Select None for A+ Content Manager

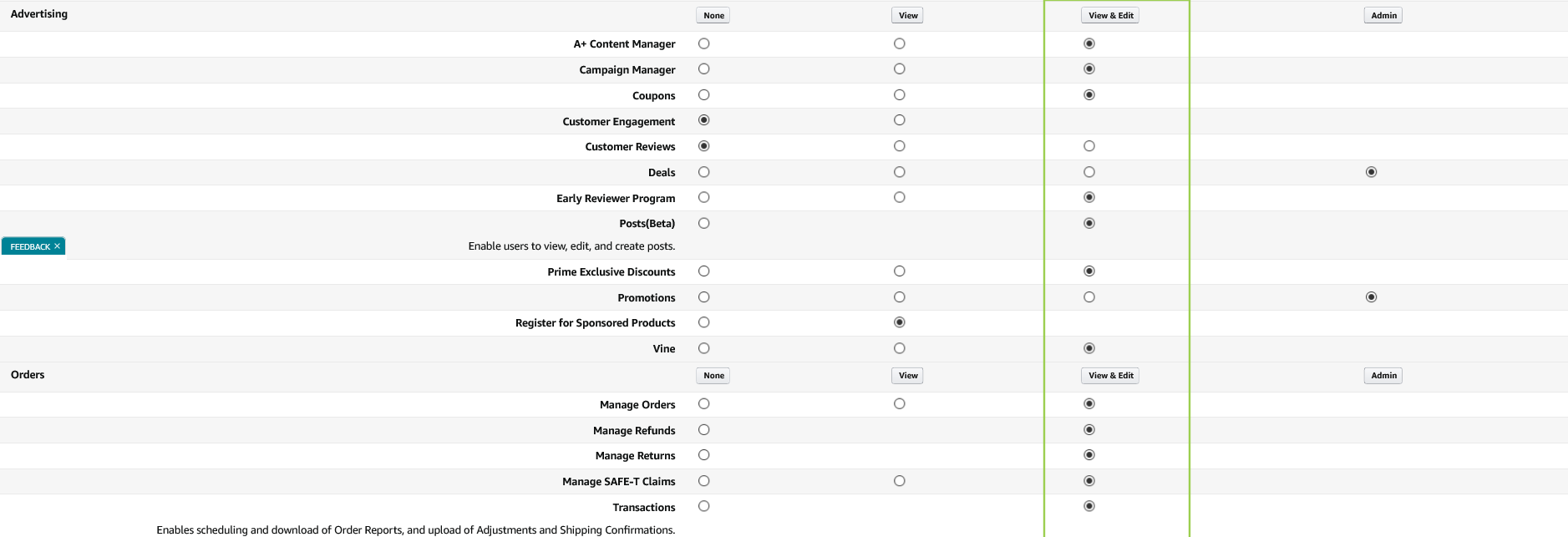703,43
